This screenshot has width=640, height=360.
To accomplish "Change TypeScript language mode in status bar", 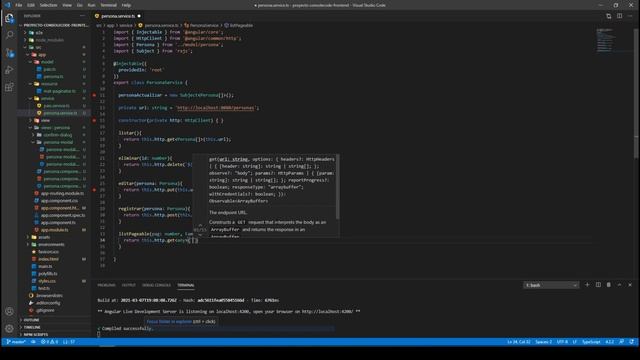I will 591,342.
